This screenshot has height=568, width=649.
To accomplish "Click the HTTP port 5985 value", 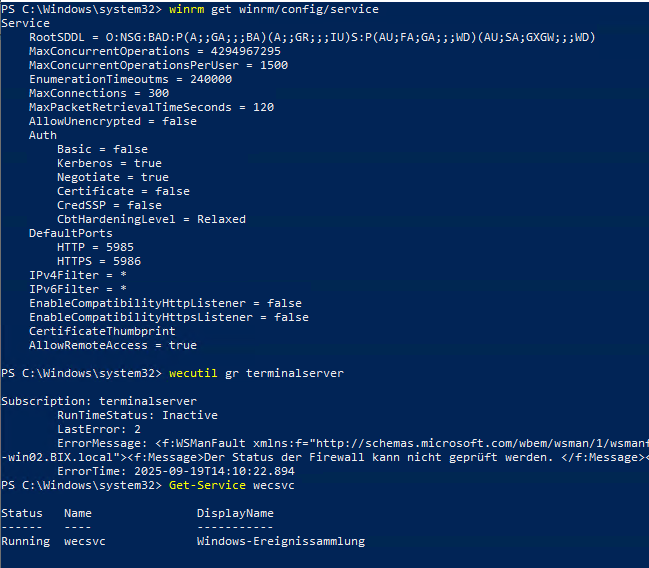I will pos(120,247).
